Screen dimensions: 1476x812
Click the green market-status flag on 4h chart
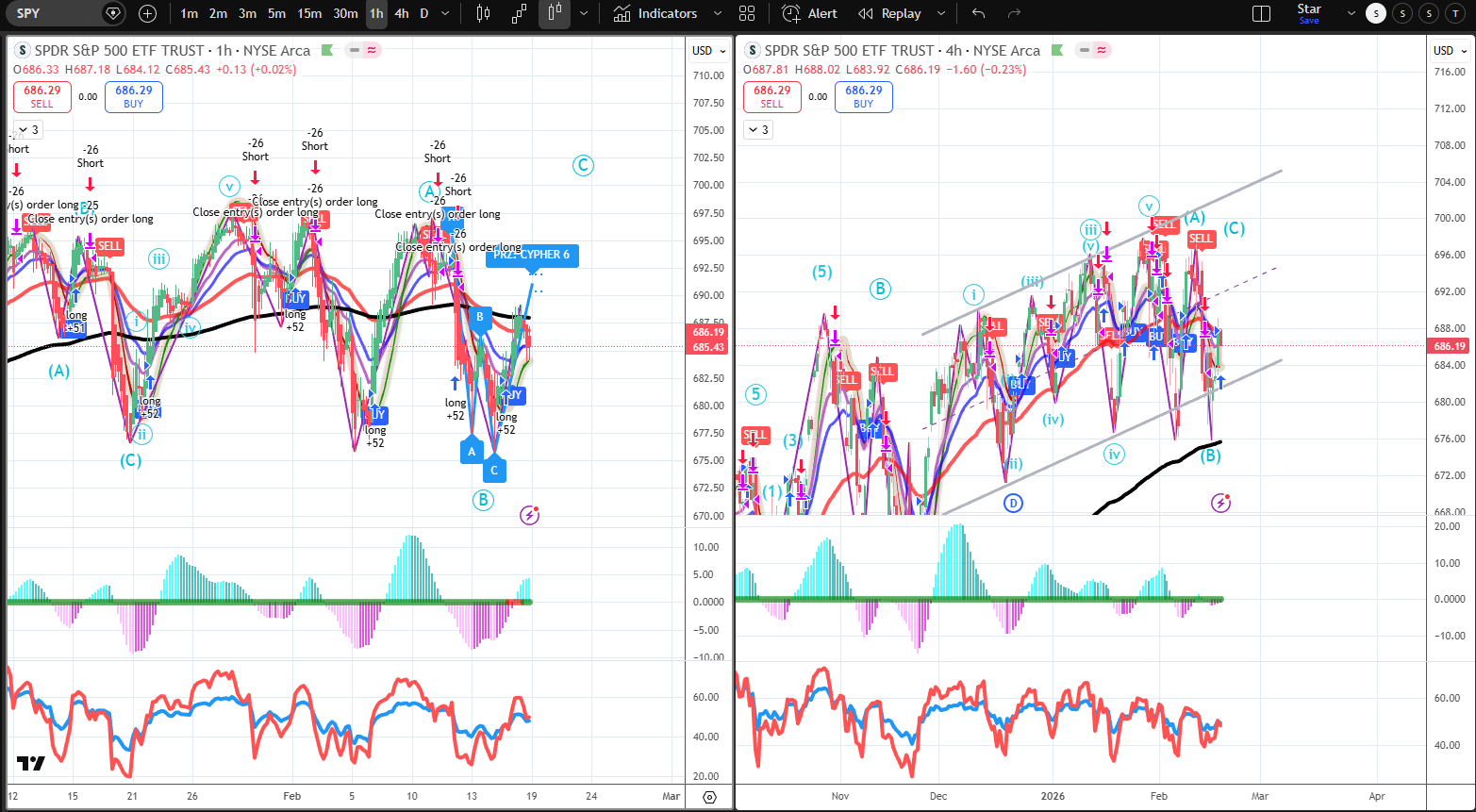(x=1057, y=51)
